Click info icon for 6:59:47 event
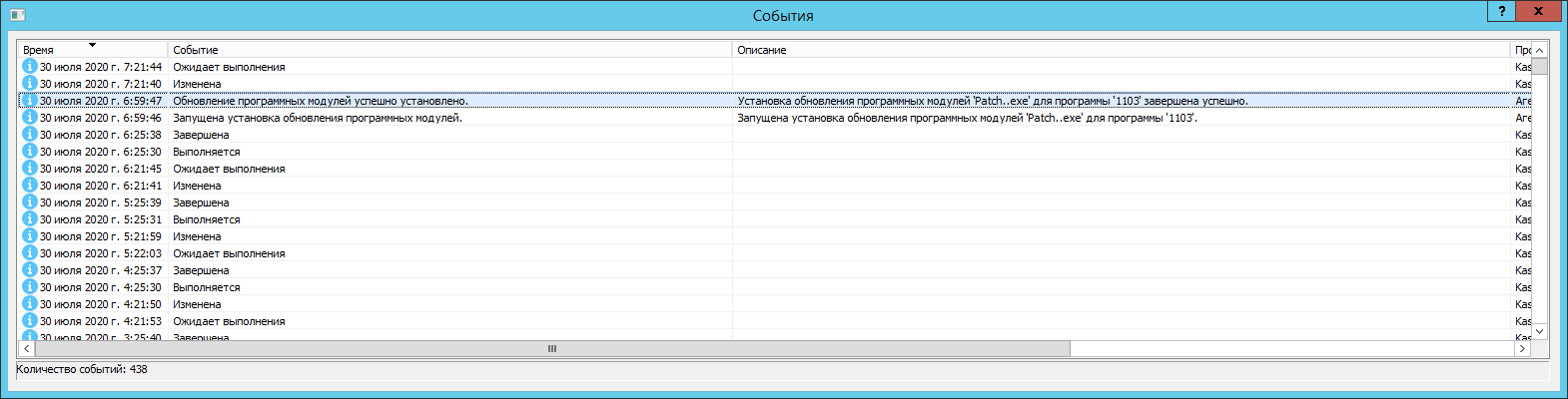The height and width of the screenshot is (399, 1568). (30, 100)
